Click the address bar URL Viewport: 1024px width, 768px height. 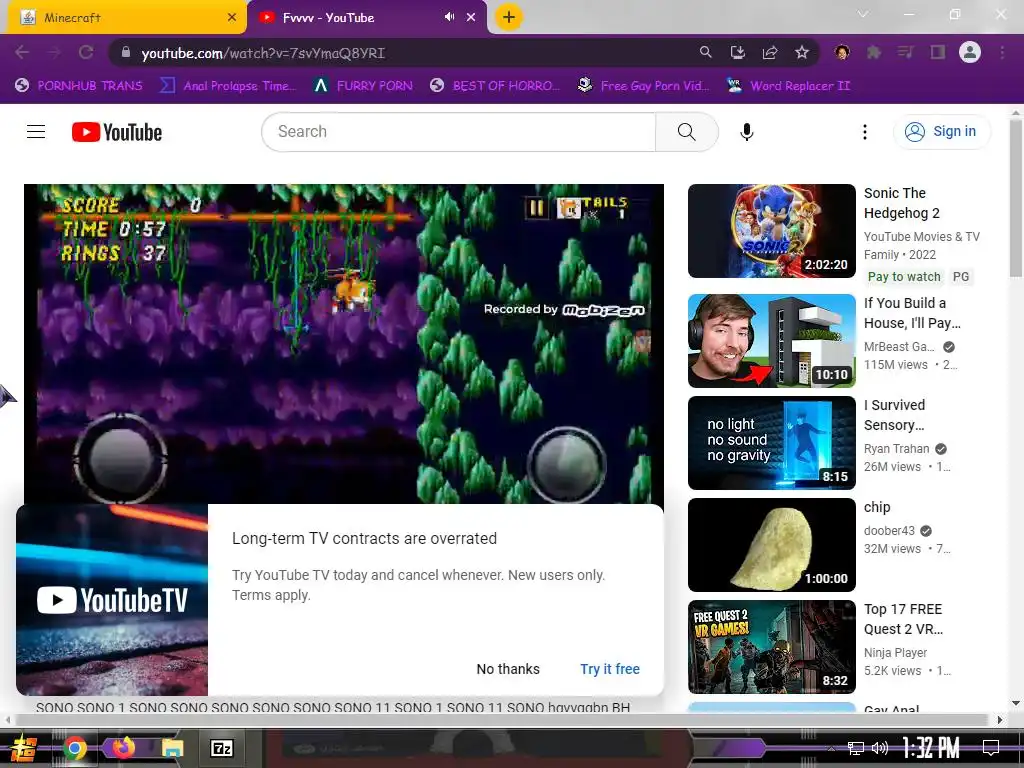[x=263, y=53]
